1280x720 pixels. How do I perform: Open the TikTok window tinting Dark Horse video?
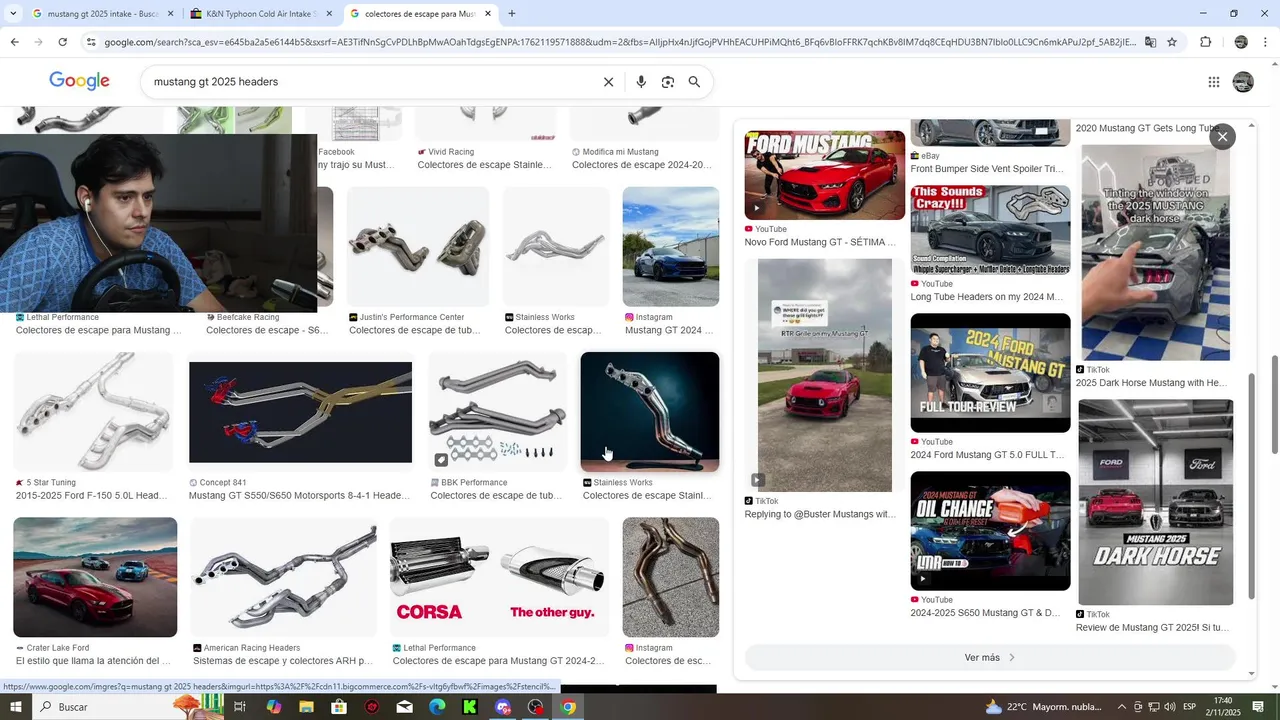(1156, 253)
